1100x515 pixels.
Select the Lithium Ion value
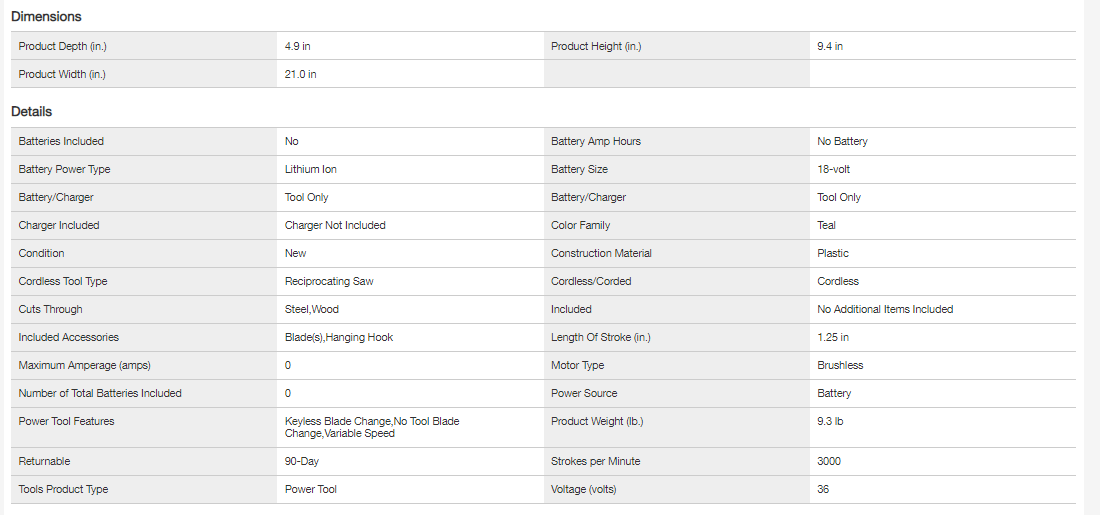coord(310,169)
